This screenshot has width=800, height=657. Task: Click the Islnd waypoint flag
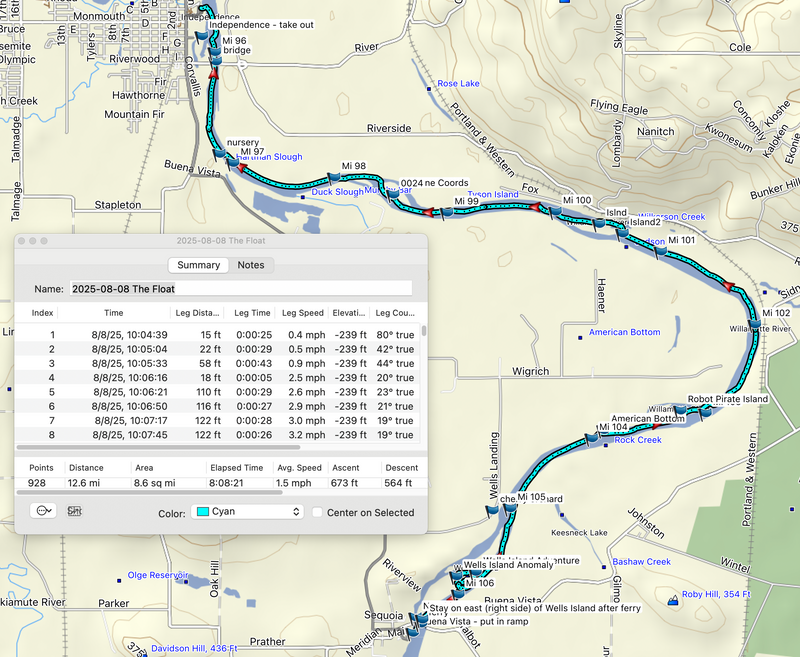click(599, 223)
